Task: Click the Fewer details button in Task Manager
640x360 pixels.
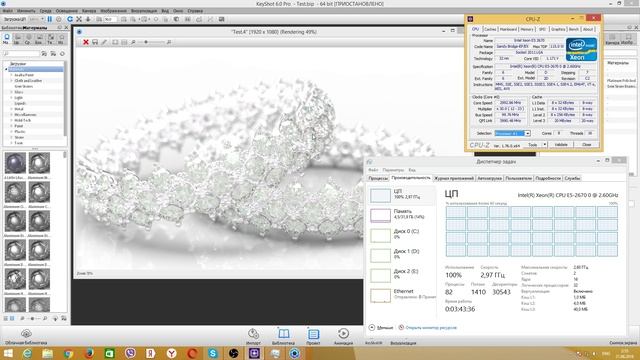Action: click(381, 327)
